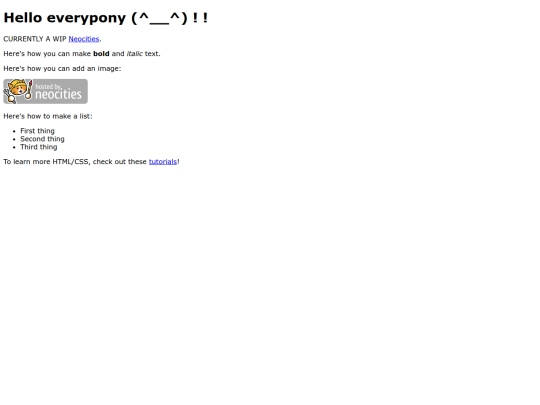
Task: Click the 'add an image' sentence
Action: pyautogui.click(x=62, y=69)
